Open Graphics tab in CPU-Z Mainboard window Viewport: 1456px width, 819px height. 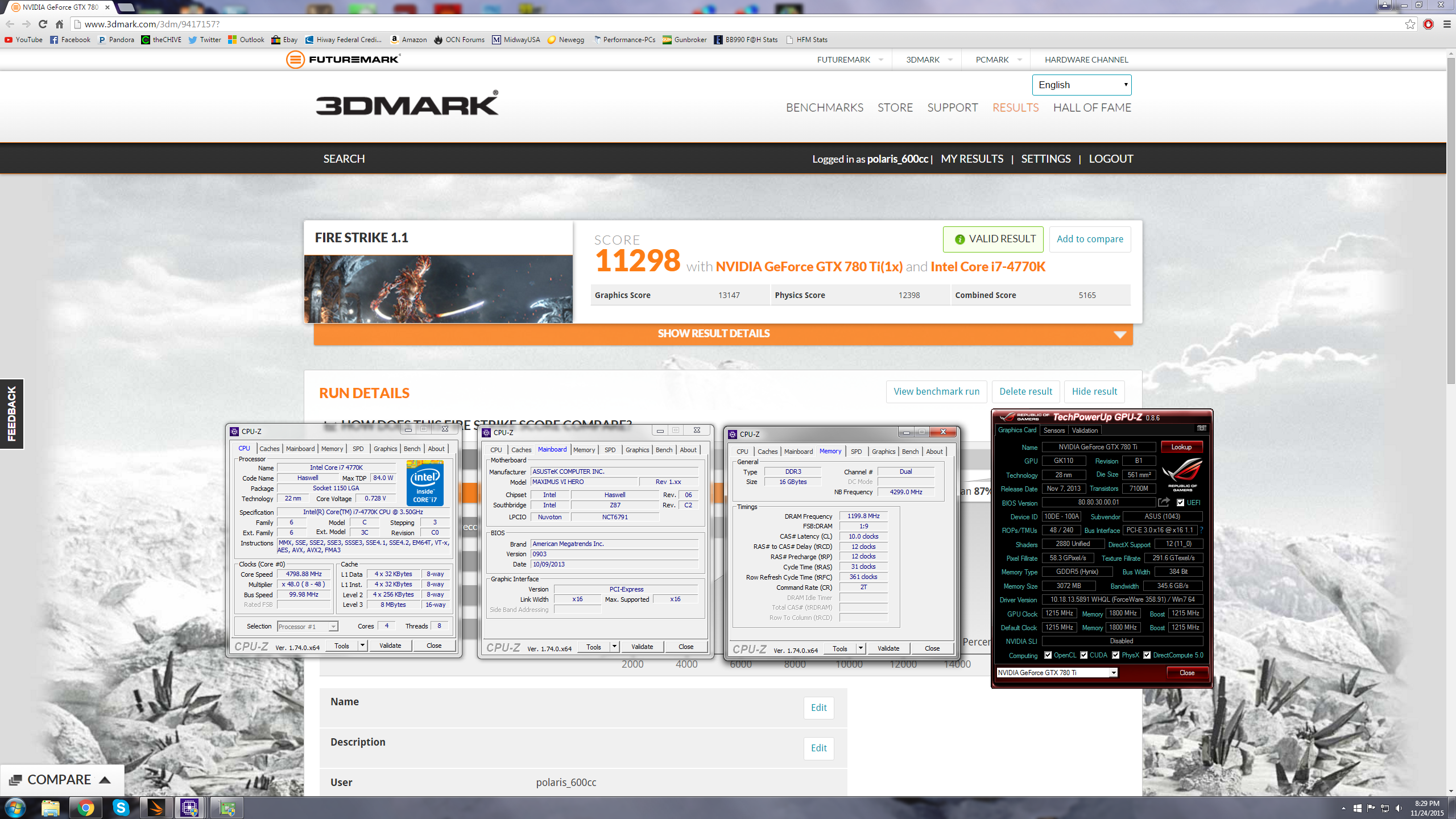[637, 450]
